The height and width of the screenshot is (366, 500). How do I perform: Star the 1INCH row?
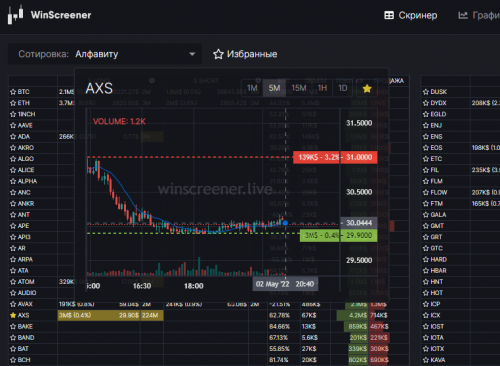pos(13,114)
